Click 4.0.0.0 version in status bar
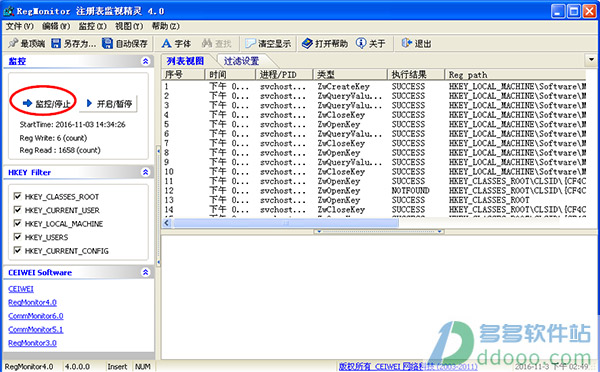Image resolution: width=600 pixels, height=372 pixels. click(x=77, y=367)
